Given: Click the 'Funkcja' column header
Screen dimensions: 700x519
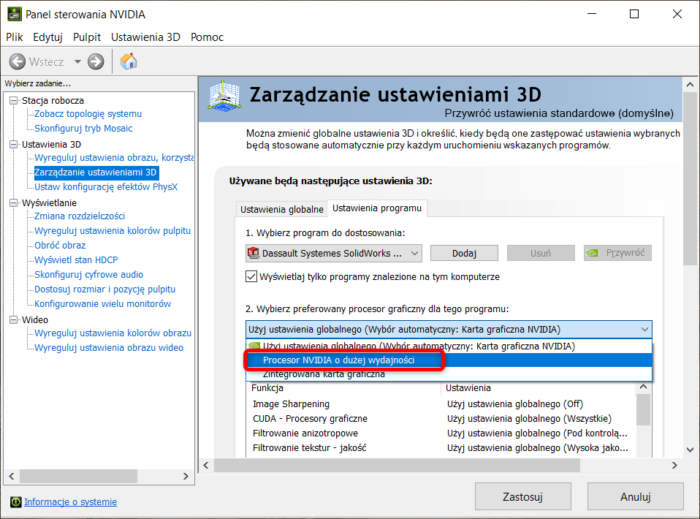Looking at the screenshot, I should tap(343, 388).
